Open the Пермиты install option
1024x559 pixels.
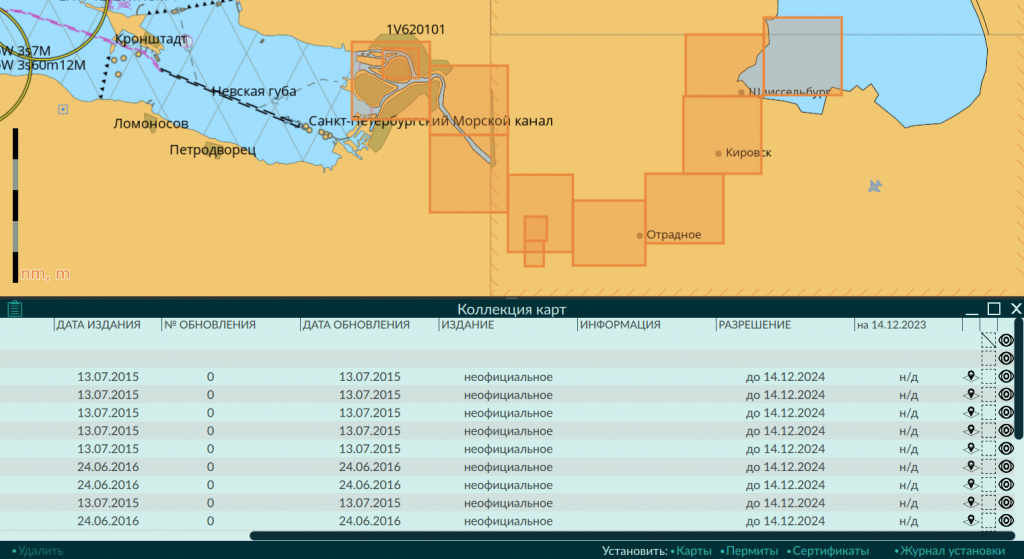coord(752,551)
